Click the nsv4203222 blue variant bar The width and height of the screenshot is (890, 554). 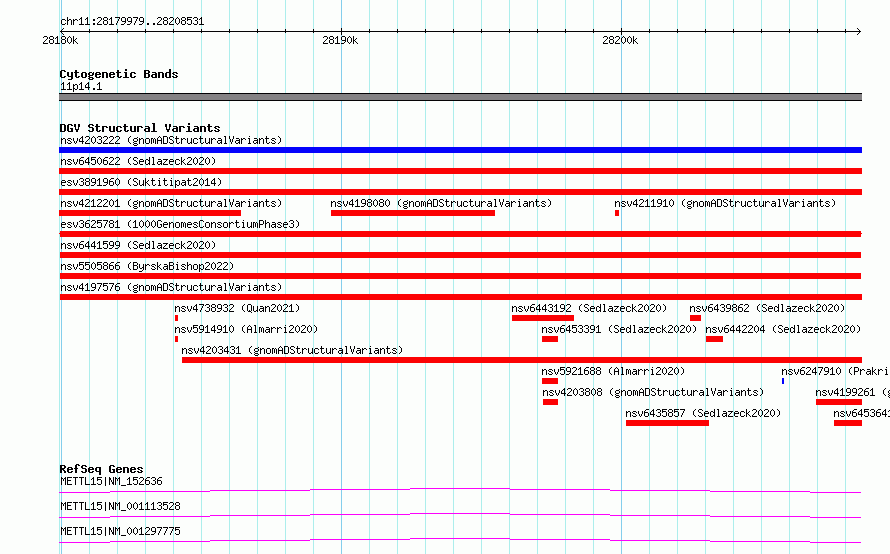(460, 150)
